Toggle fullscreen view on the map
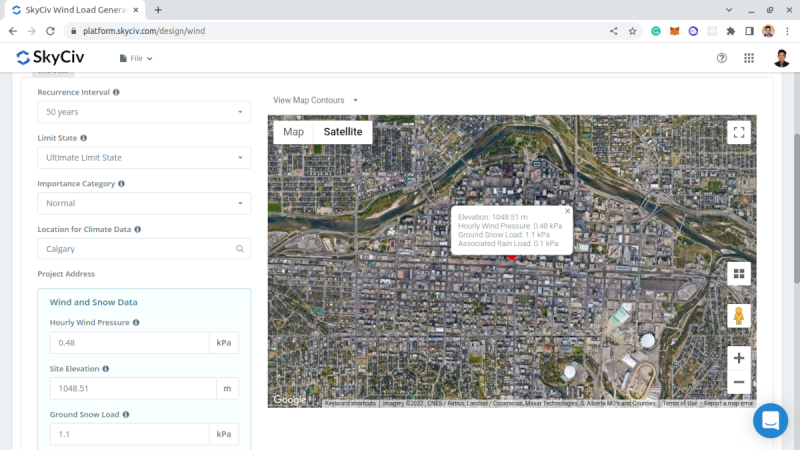800x450 pixels. coord(739,132)
